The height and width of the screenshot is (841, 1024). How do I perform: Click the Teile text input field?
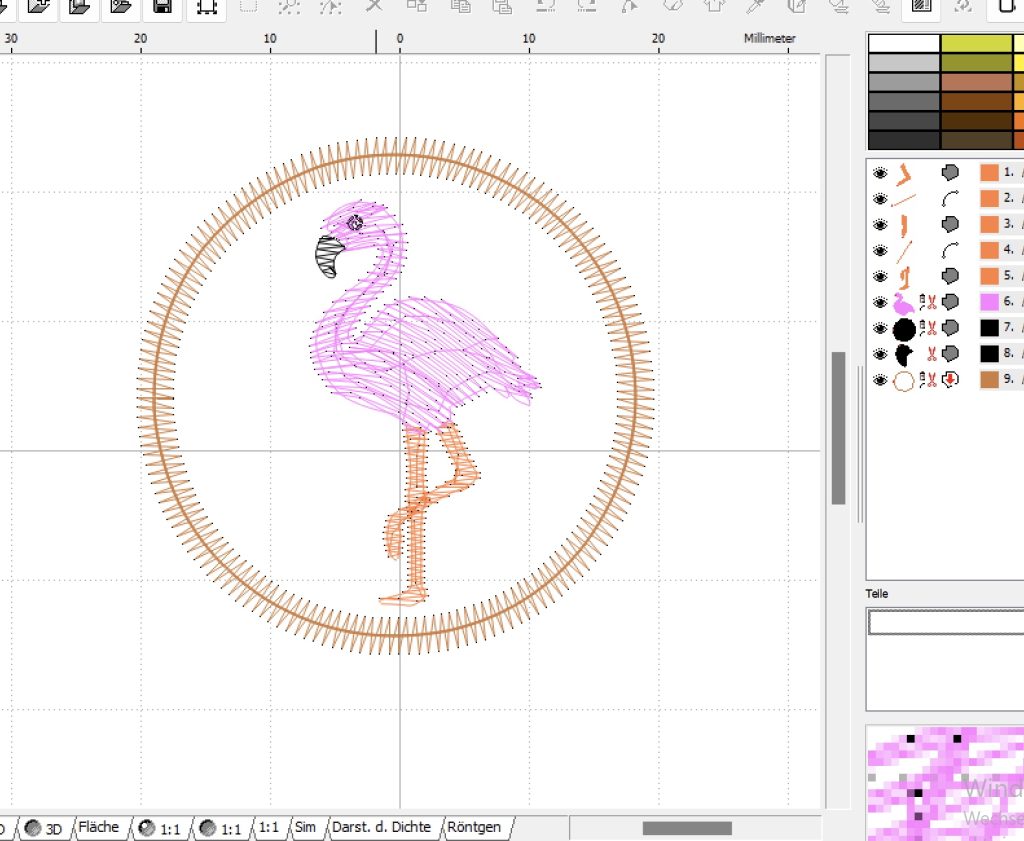pos(946,623)
